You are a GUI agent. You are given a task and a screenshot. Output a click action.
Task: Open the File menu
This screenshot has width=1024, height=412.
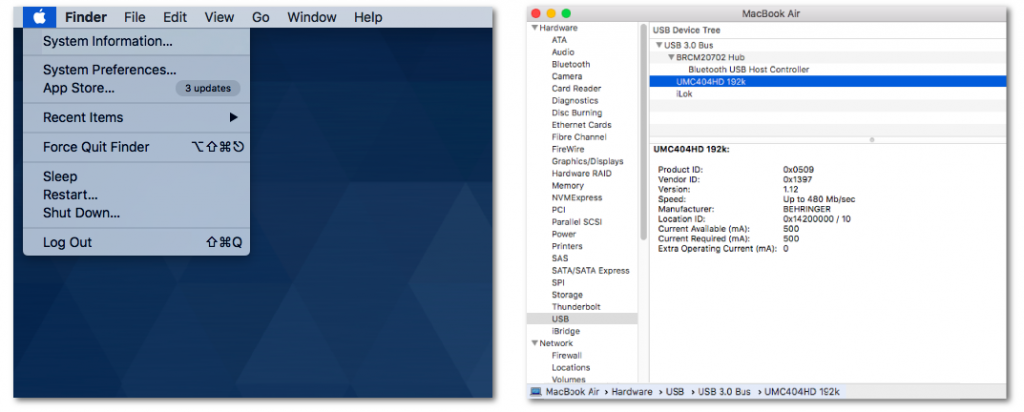(x=135, y=18)
